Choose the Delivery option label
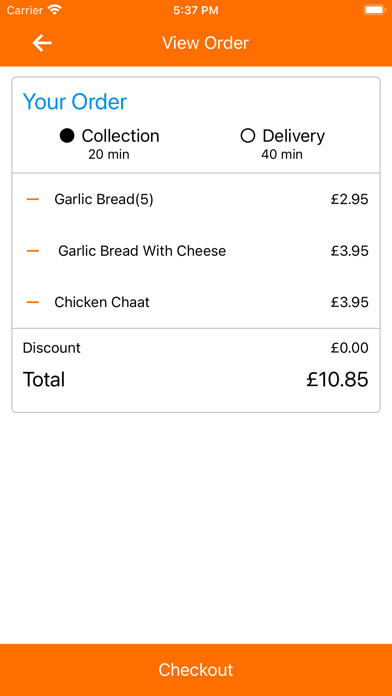392x696 pixels. point(293,136)
